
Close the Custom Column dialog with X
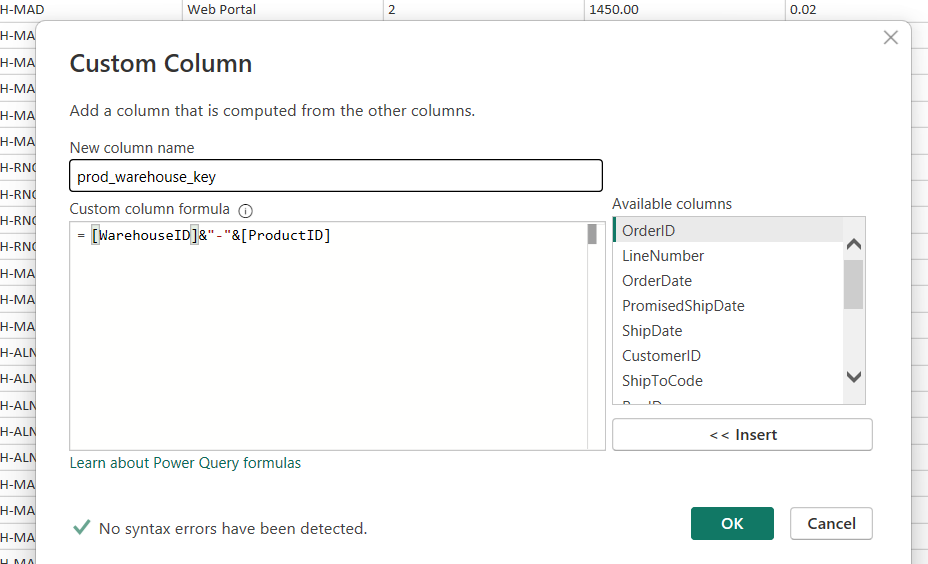pyautogui.click(x=890, y=38)
